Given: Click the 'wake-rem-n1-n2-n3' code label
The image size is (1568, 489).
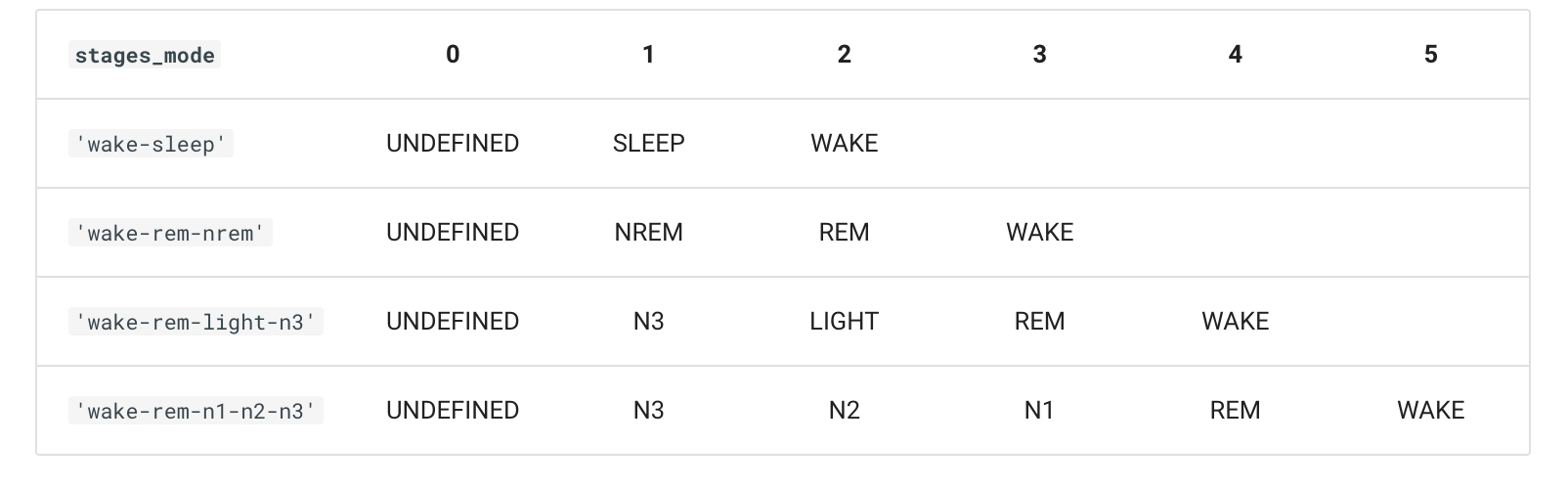Looking at the screenshot, I should (196, 411).
